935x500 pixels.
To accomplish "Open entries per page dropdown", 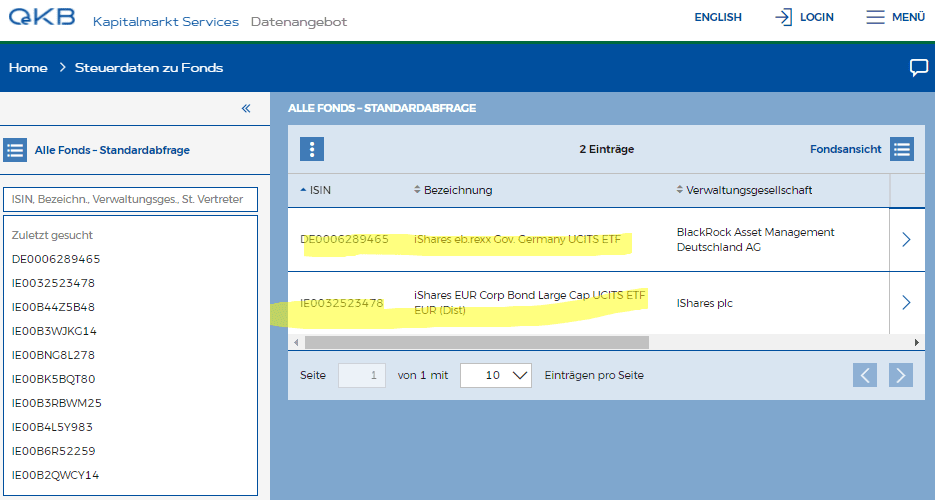I will coord(496,375).
